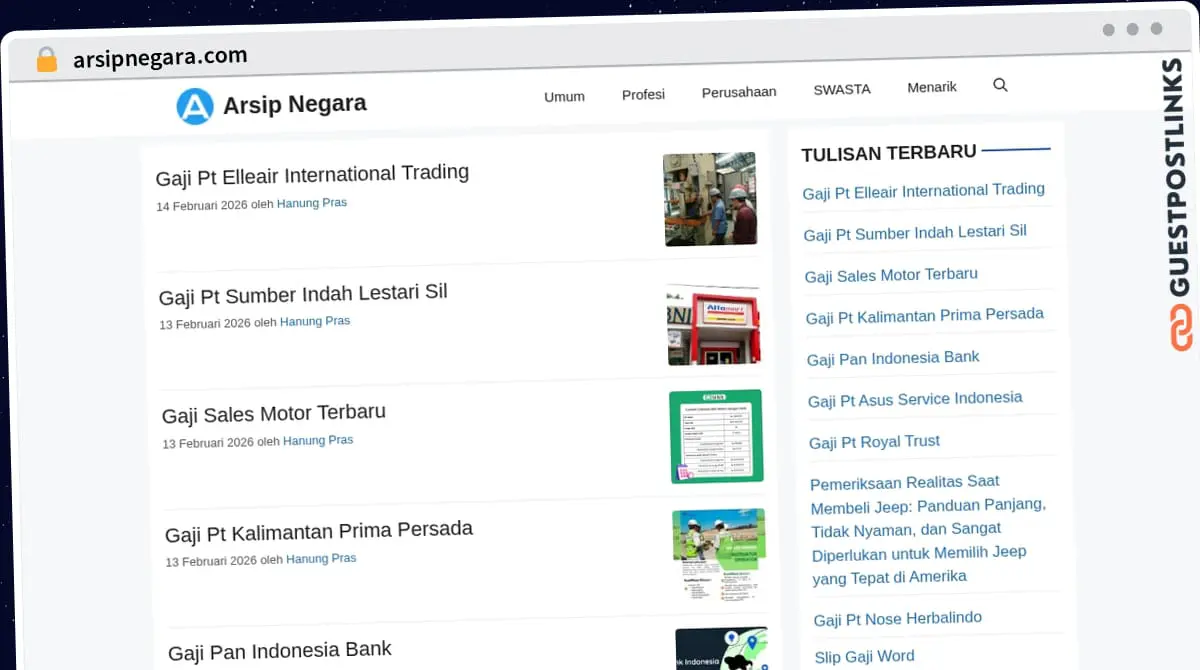
Task: Open the Menarik navigation item
Action: point(931,87)
